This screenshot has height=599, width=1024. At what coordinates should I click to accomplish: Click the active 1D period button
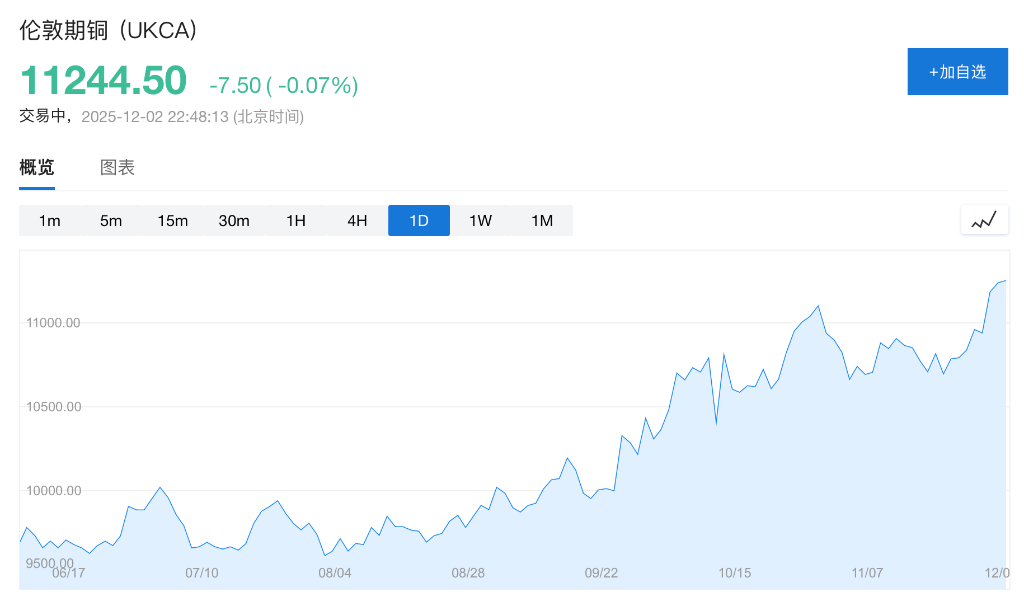coord(419,221)
